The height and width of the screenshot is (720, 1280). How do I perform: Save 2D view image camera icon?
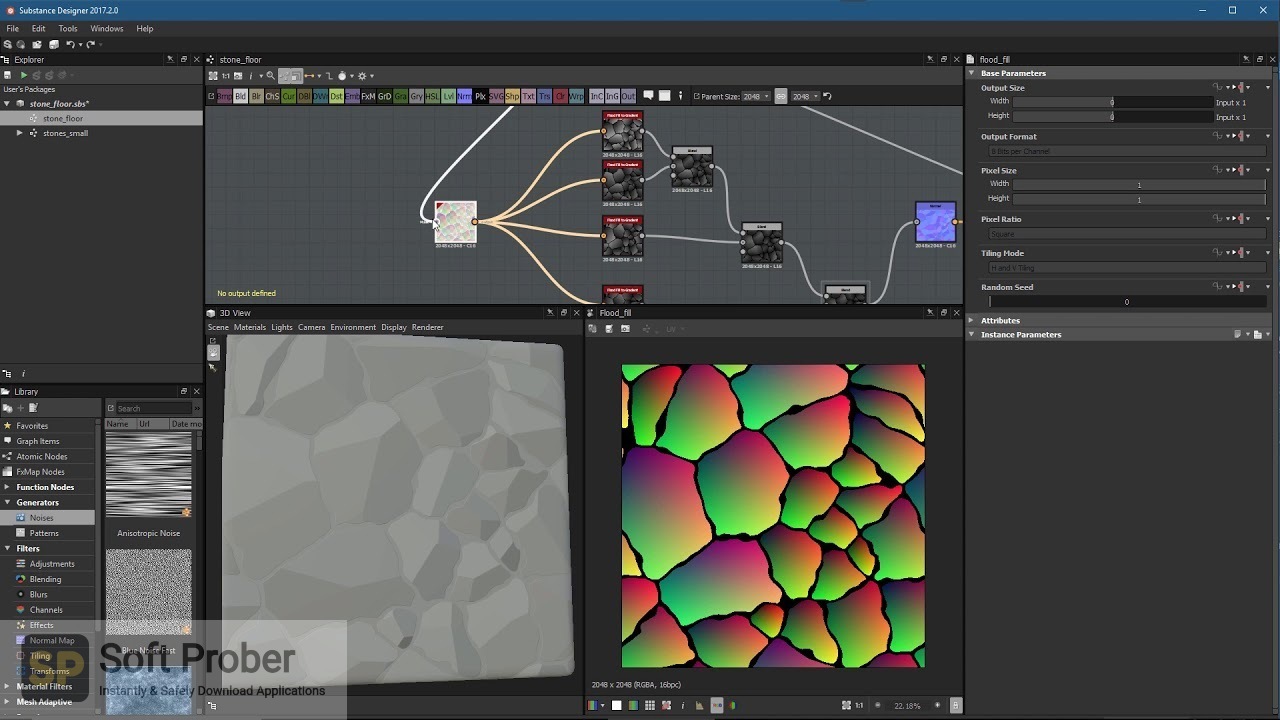625,329
